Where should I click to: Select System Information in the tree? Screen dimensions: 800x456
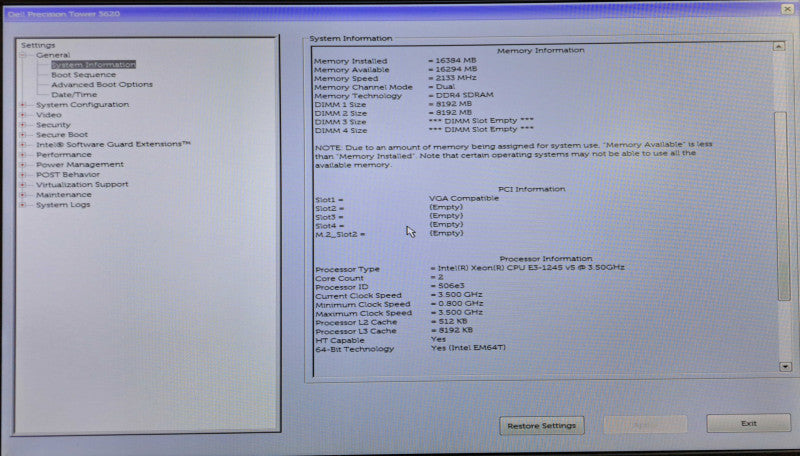pos(93,65)
